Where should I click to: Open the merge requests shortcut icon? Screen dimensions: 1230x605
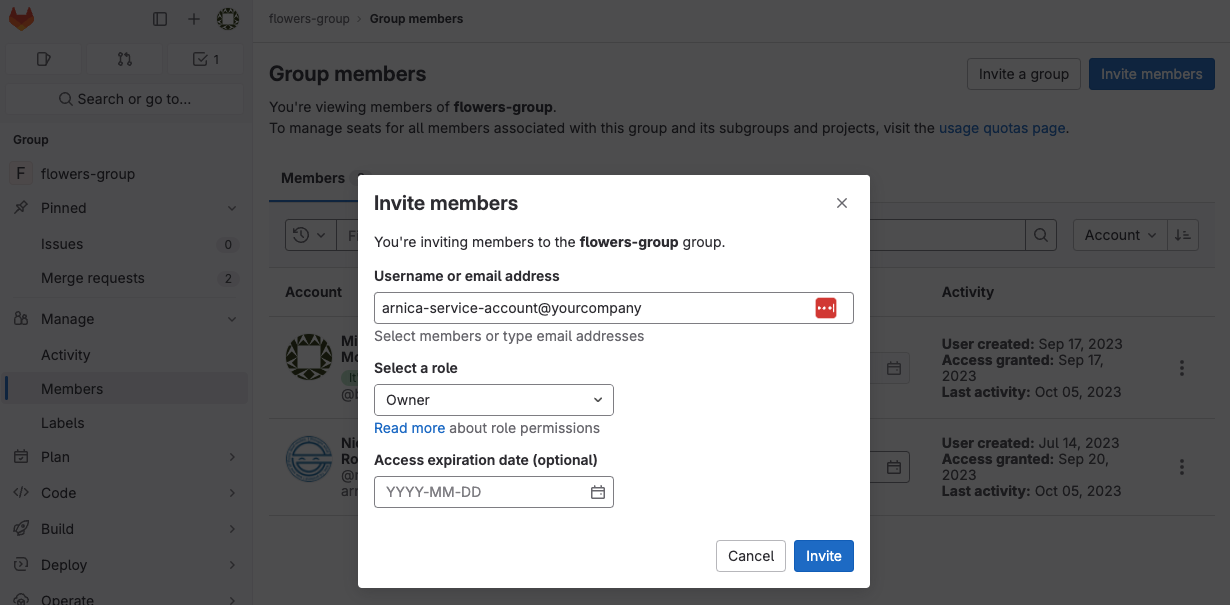pyautogui.click(x=124, y=59)
